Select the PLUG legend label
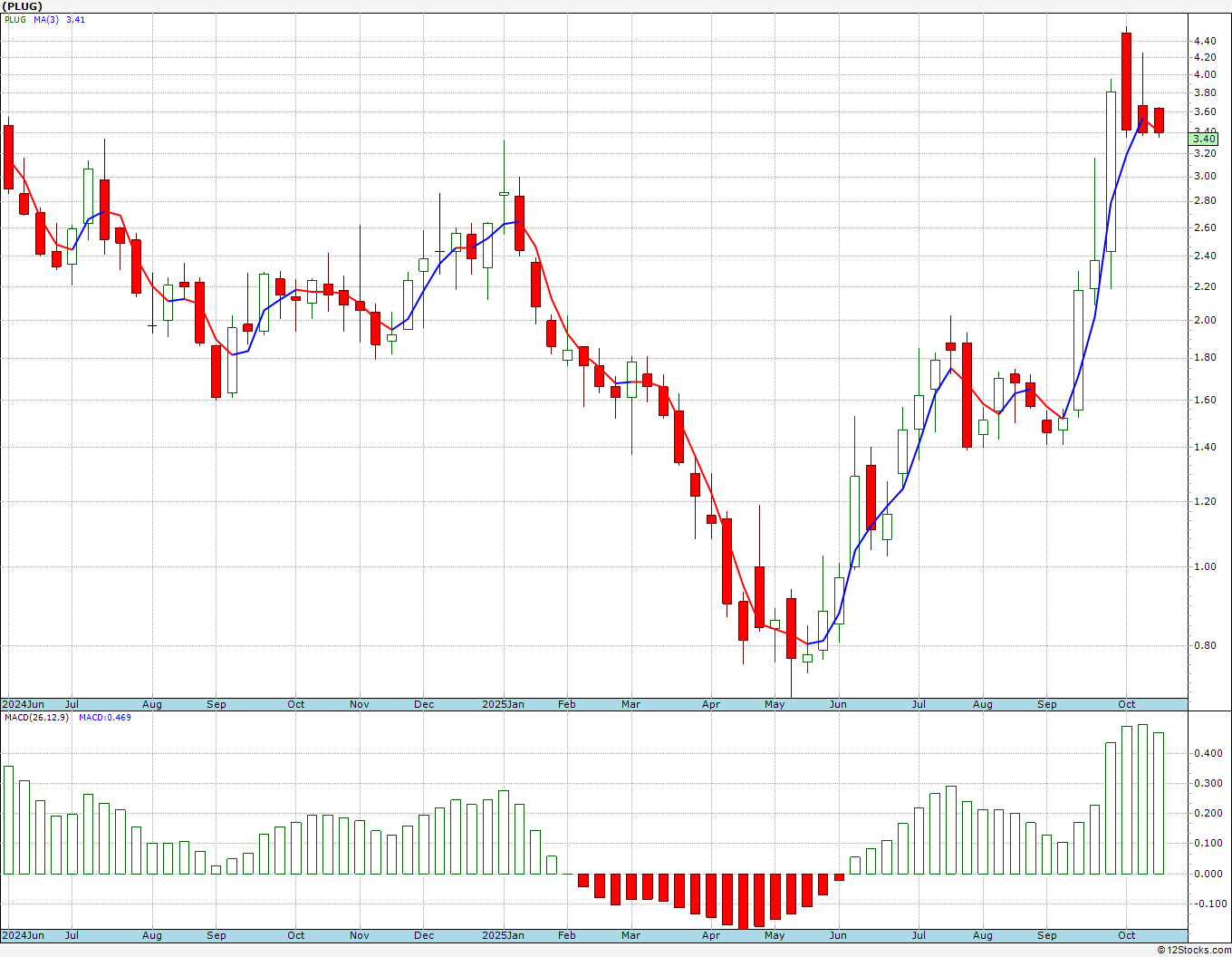The image size is (1232, 957). 15,19
